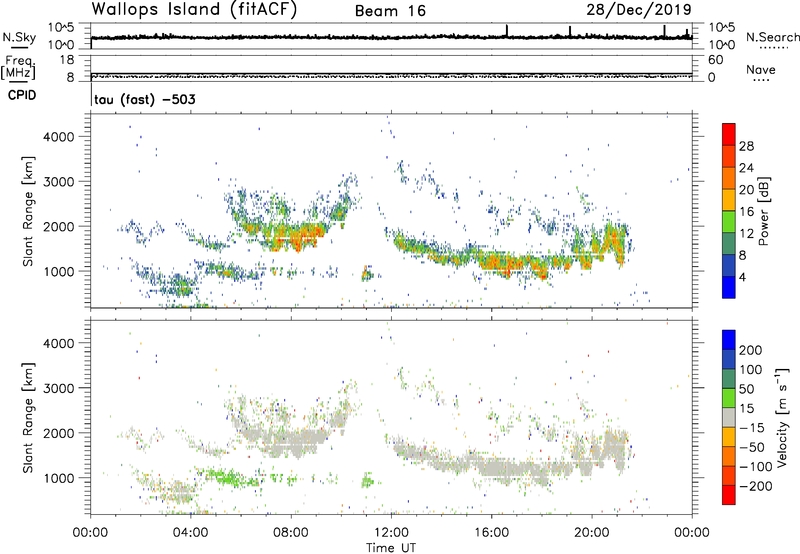Click the 'N.Search' legend label
The height and width of the screenshot is (554, 800).
pyautogui.click(x=772, y=37)
